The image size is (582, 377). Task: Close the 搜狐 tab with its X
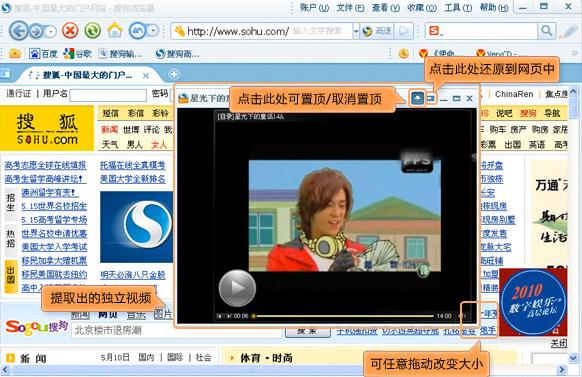click(146, 76)
